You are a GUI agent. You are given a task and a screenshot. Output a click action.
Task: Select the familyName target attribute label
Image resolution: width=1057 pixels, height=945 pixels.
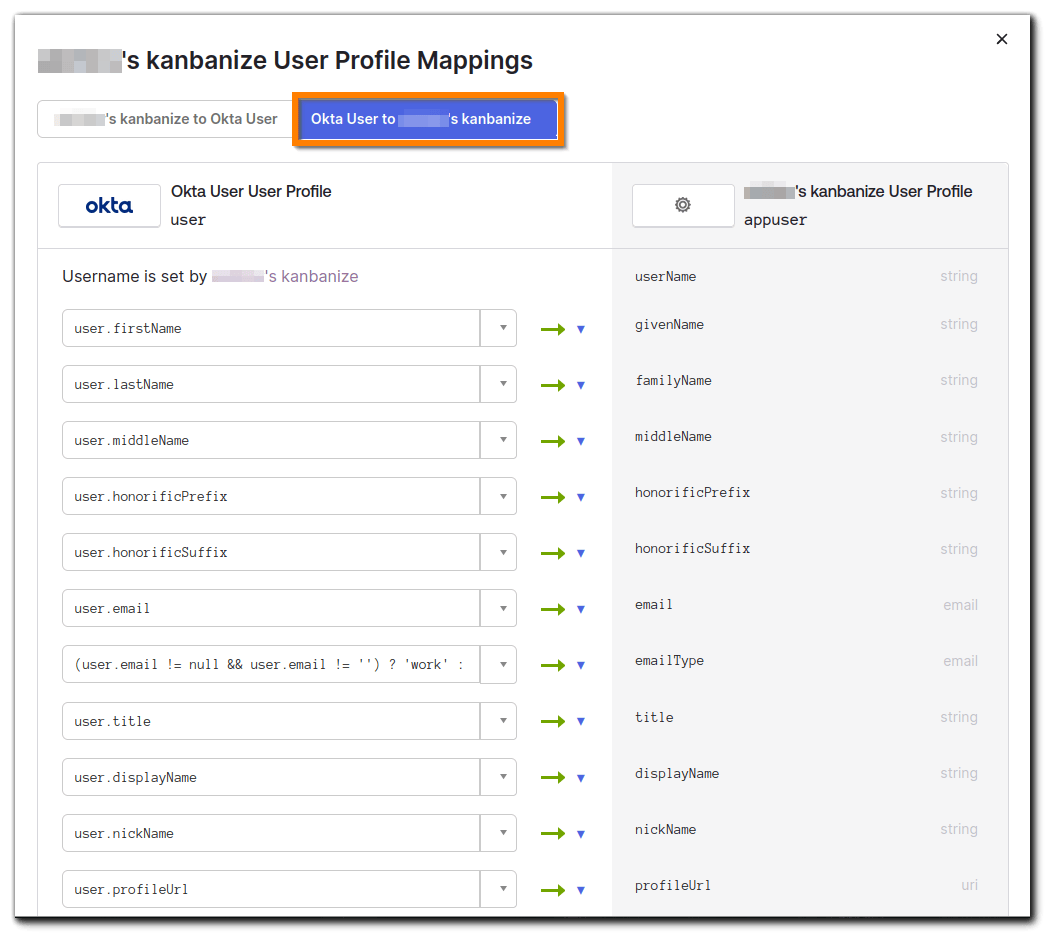pos(673,380)
